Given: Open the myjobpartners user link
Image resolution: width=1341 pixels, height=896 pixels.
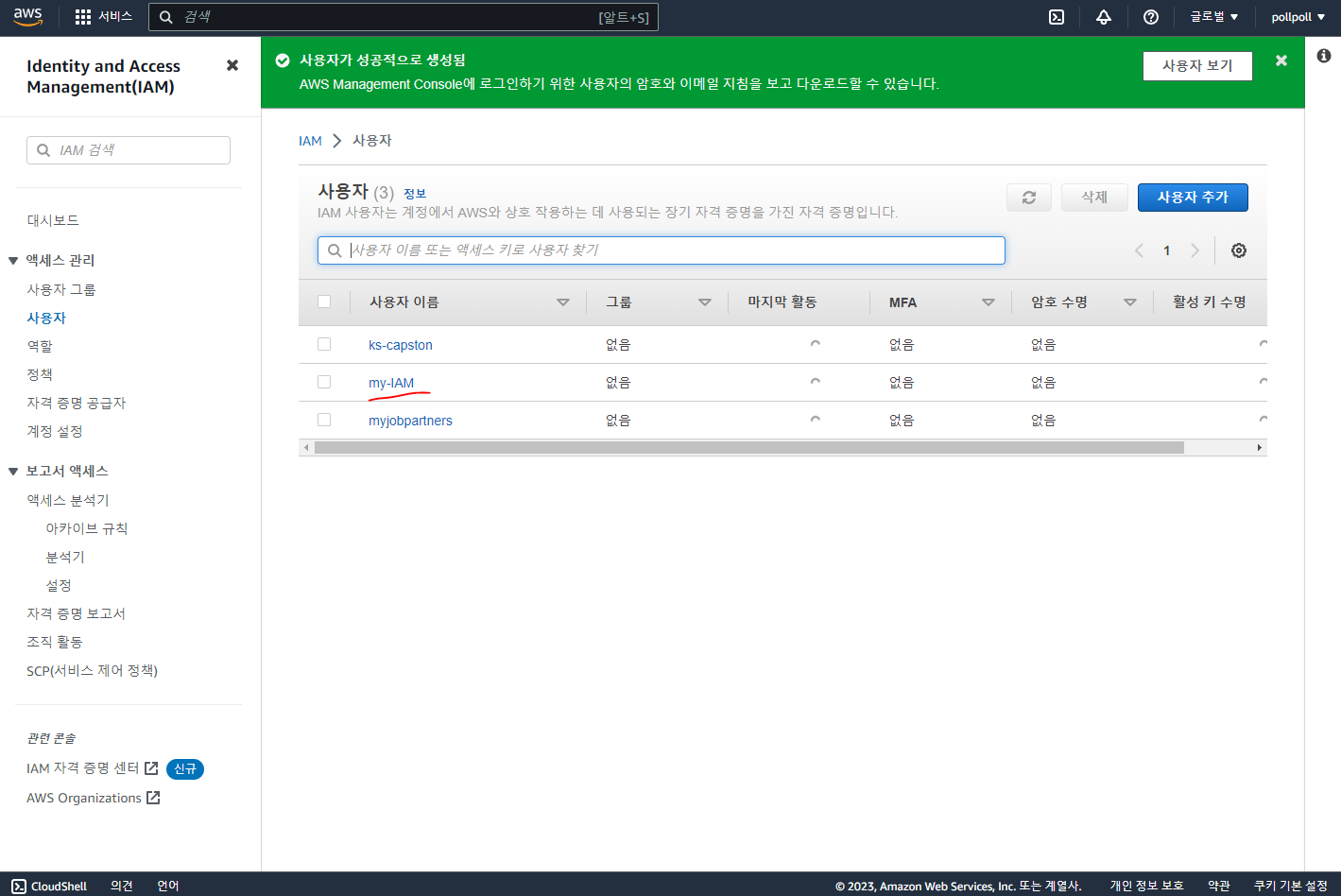Looking at the screenshot, I should coord(410,421).
